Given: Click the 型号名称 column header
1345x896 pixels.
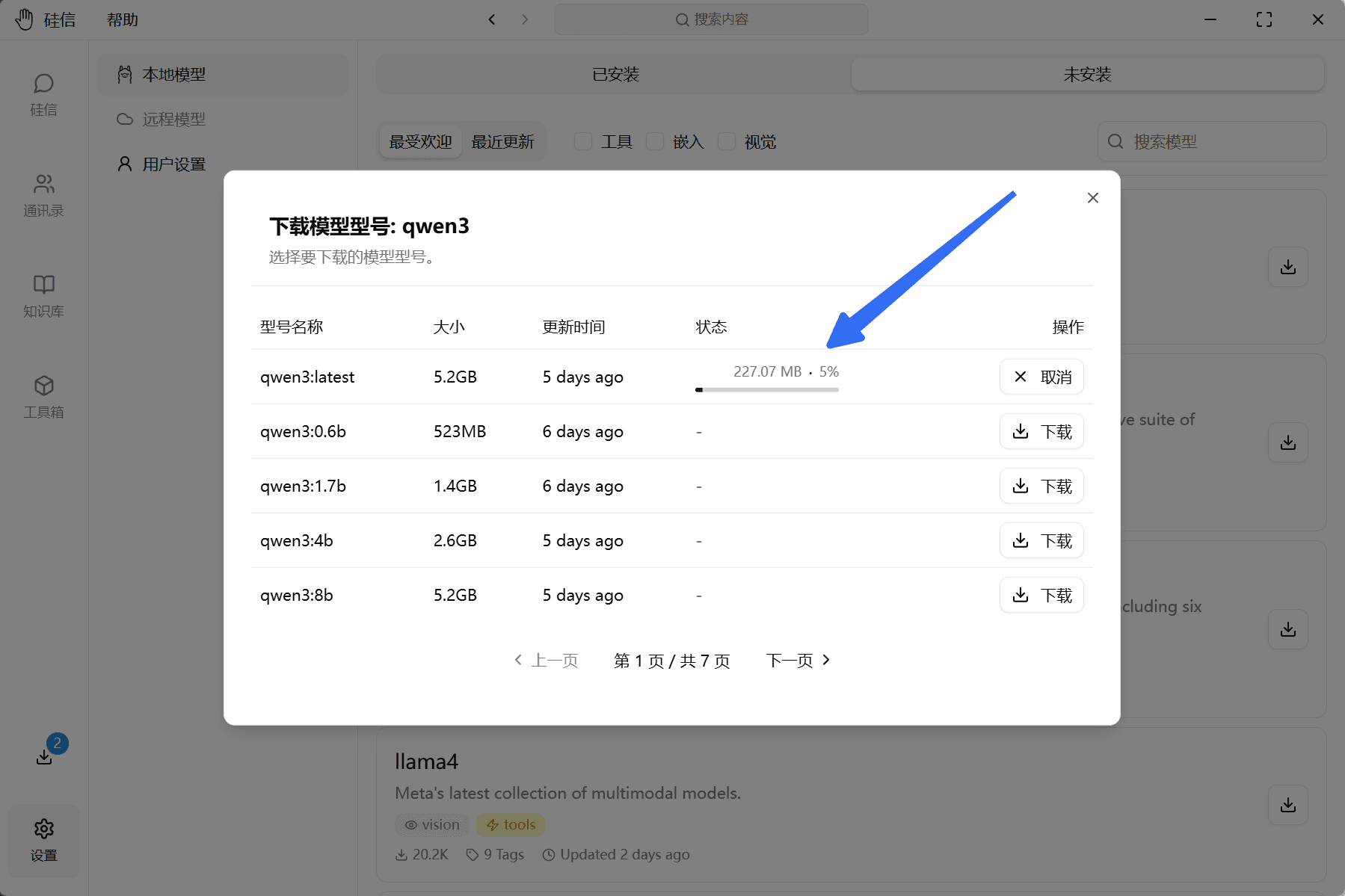Looking at the screenshot, I should click(292, 327).
